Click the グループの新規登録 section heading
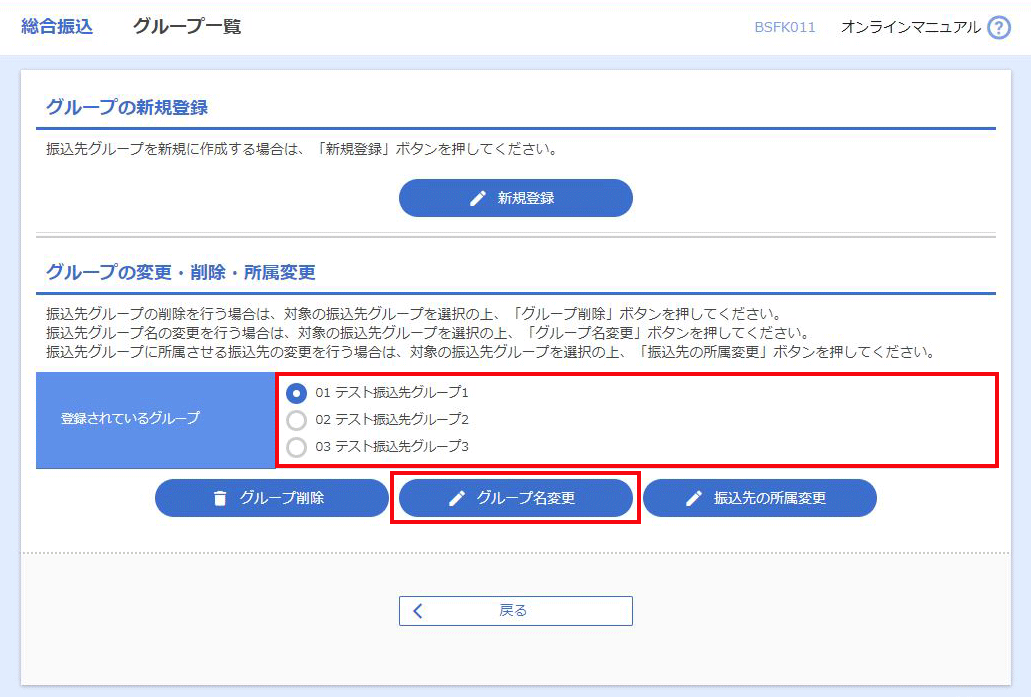 coord(127,107)
